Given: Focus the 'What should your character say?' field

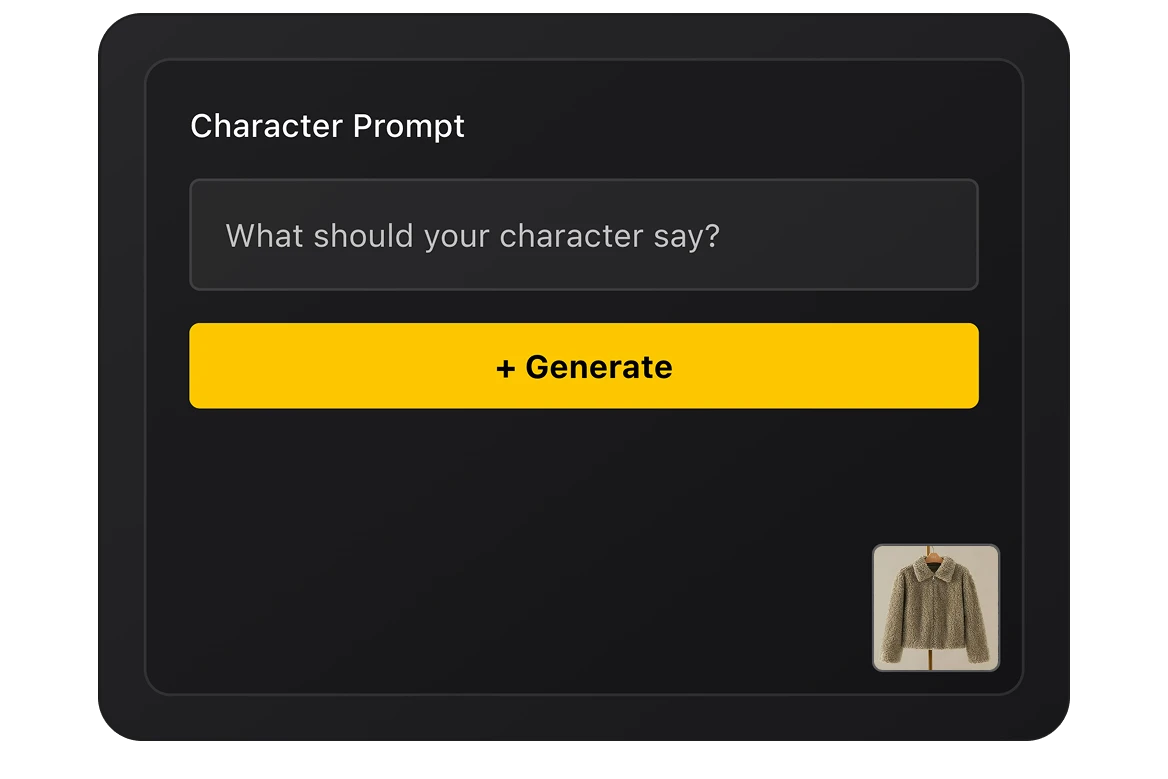Looking at the screenshot, I should coord(584,236).
